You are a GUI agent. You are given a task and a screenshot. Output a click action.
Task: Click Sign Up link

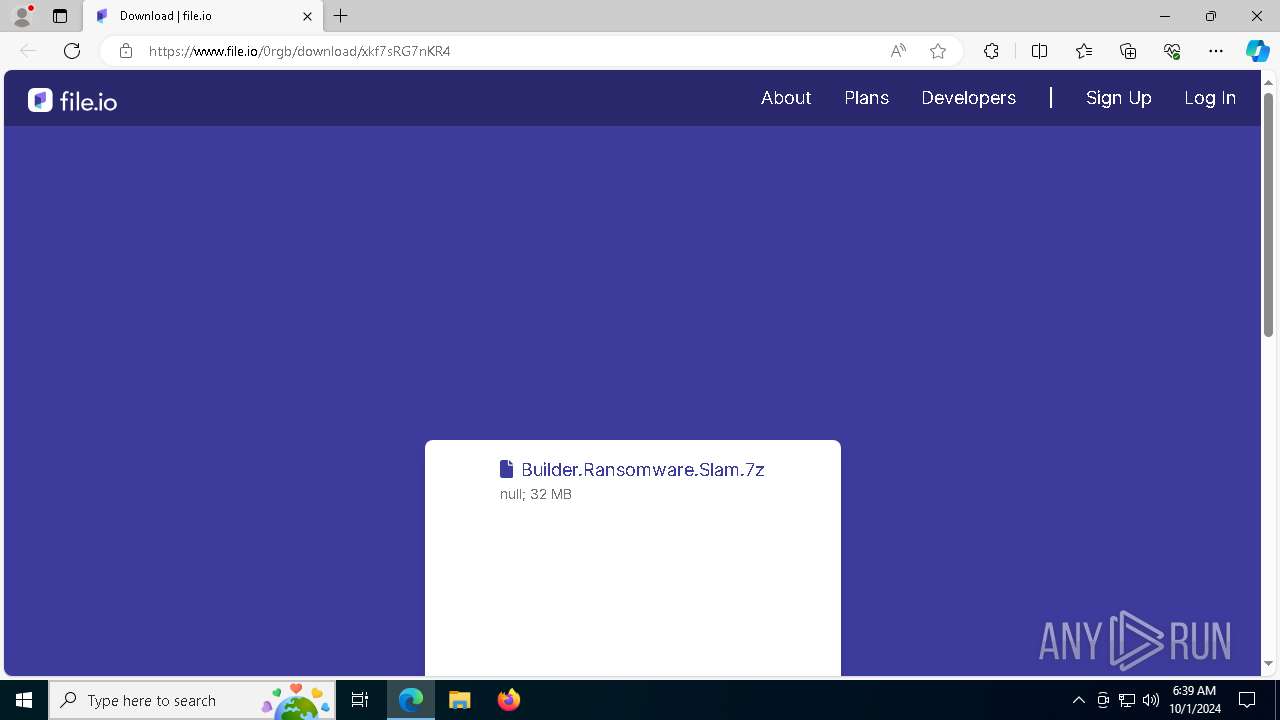(x=1119, y=98)
